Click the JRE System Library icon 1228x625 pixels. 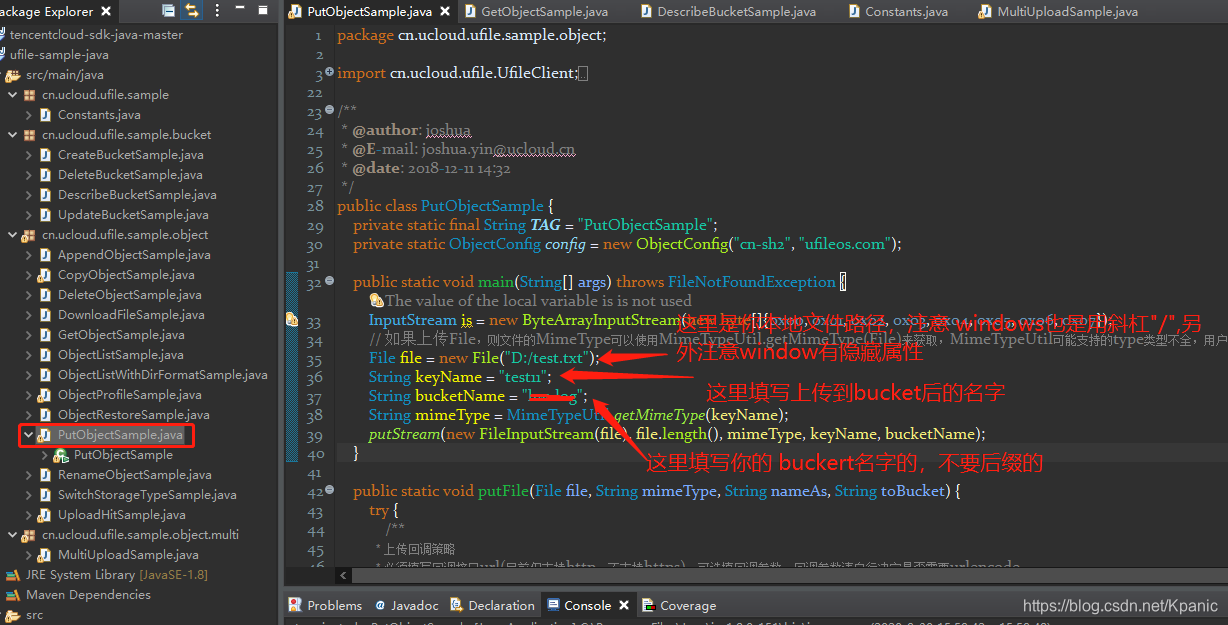coord(13,575)
